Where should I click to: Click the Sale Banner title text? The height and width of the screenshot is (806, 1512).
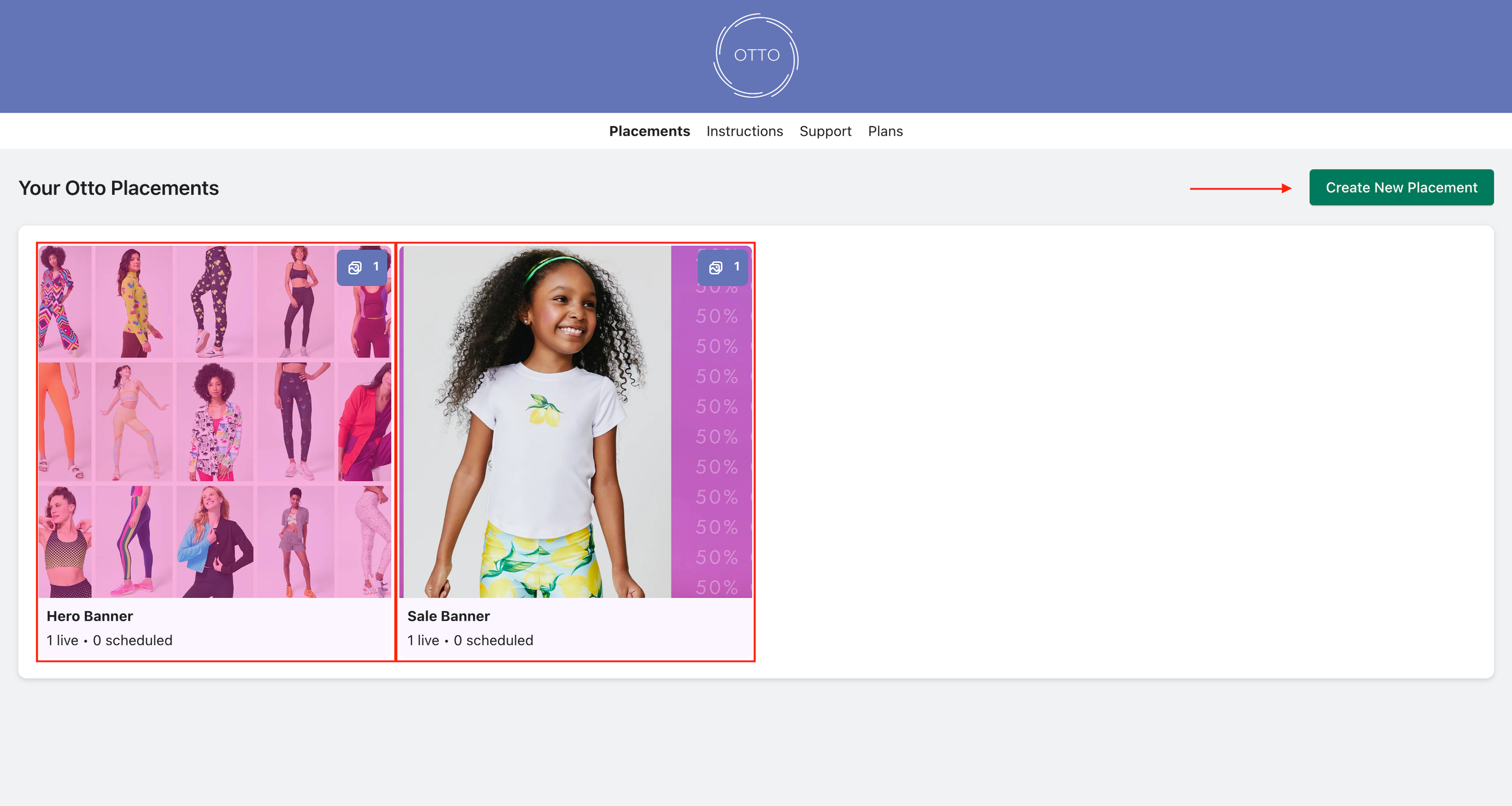click(x=448, y=616)
